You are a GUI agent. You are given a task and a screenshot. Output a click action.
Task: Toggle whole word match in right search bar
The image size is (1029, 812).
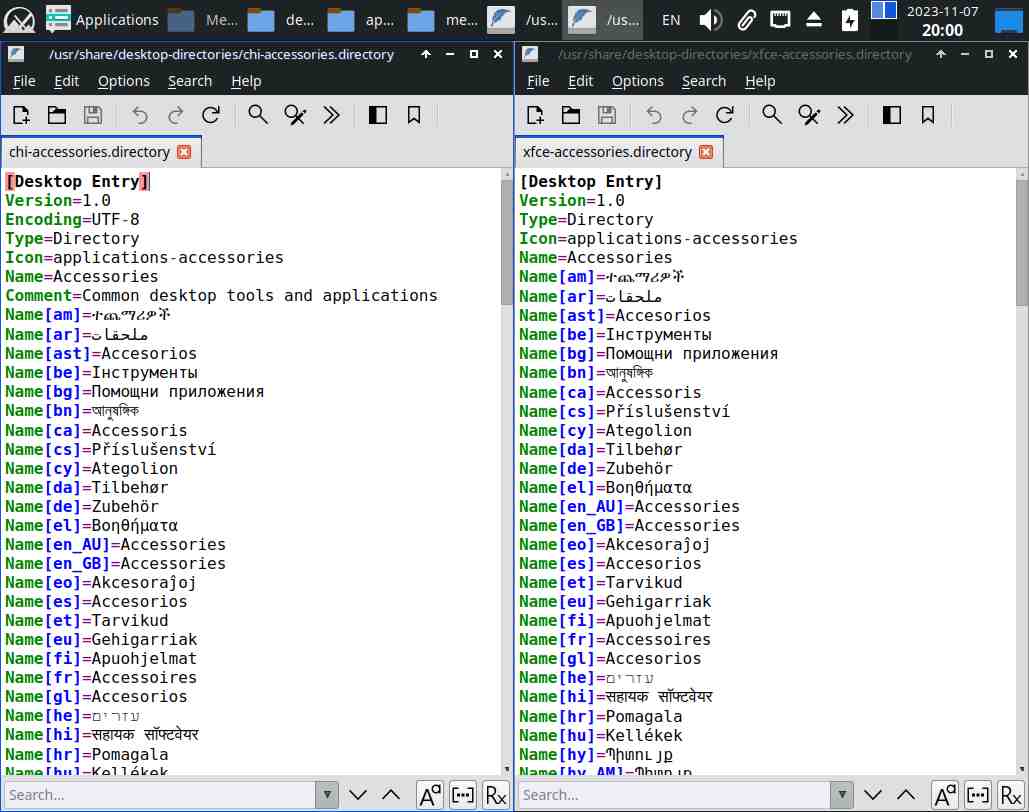pos(977,795)
